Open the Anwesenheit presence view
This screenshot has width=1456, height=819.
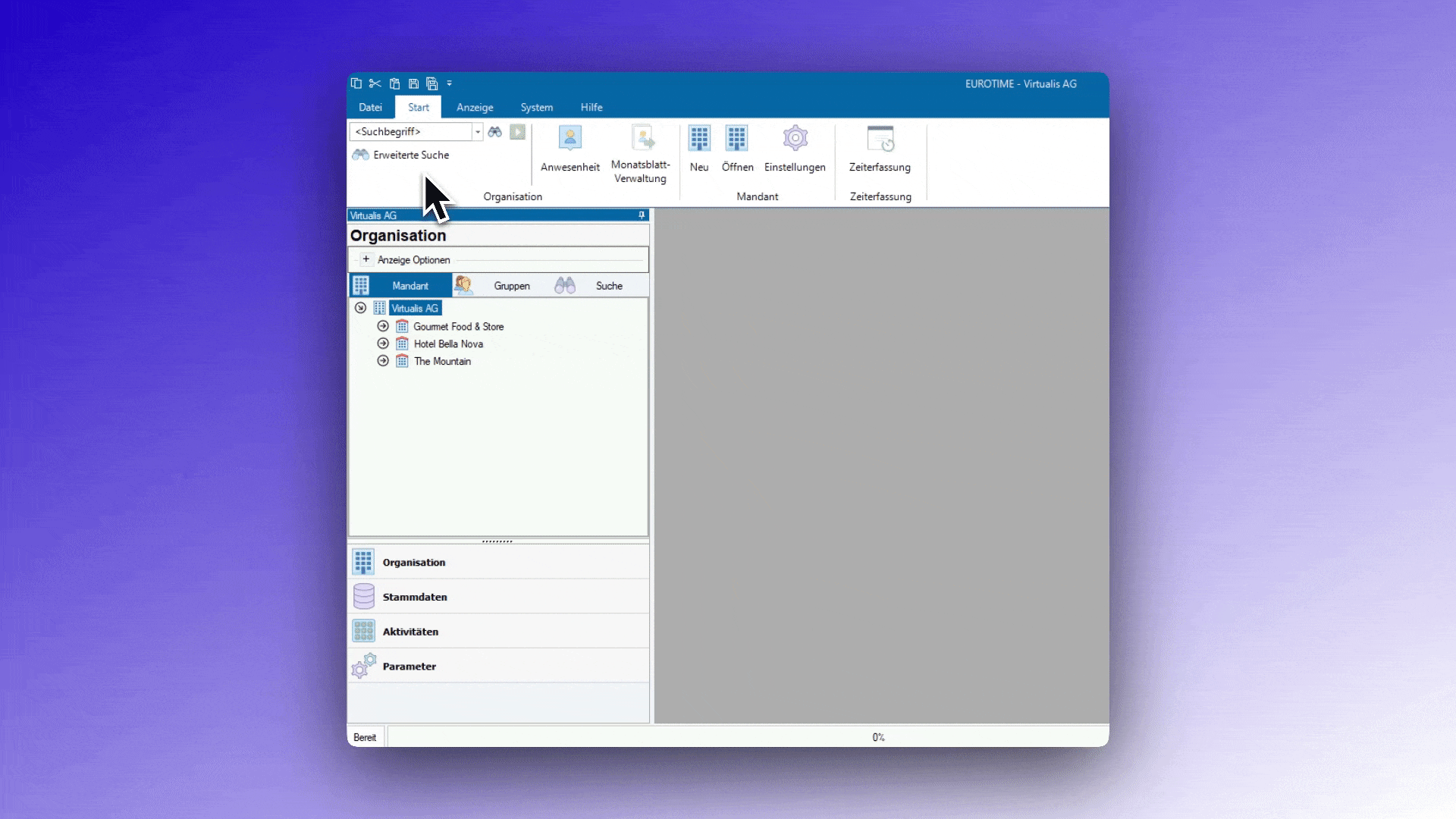570,149
